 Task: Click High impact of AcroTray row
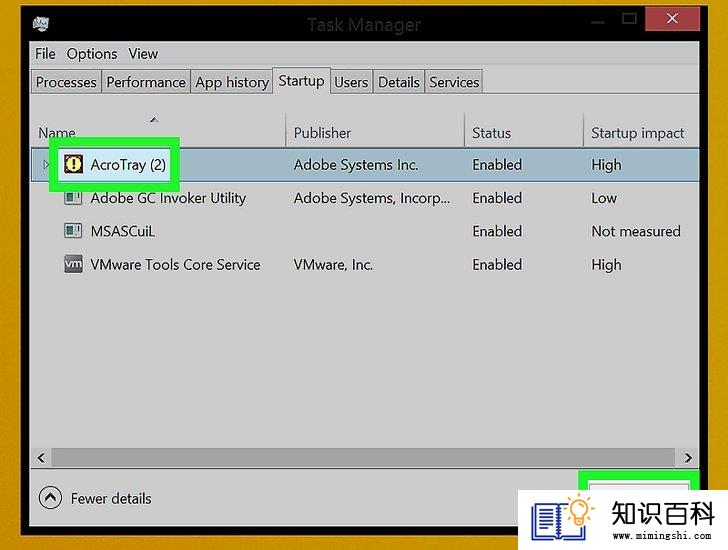click(x=606, y=165)
